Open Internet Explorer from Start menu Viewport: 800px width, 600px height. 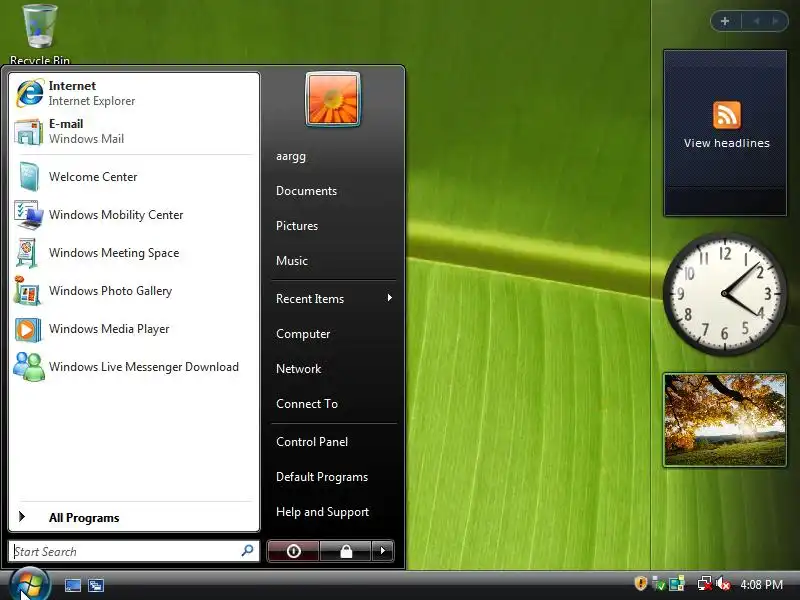[134, 93]
